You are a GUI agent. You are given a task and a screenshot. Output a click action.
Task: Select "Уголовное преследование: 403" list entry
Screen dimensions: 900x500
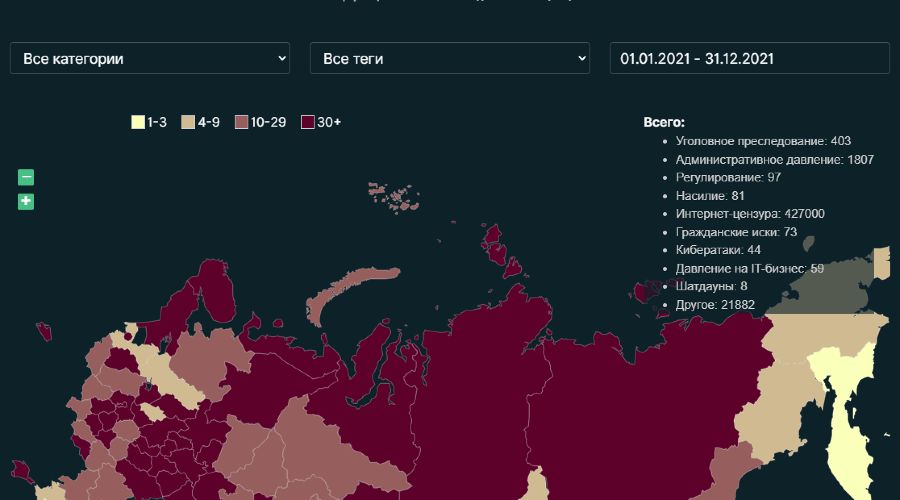(x=763, y=141)
